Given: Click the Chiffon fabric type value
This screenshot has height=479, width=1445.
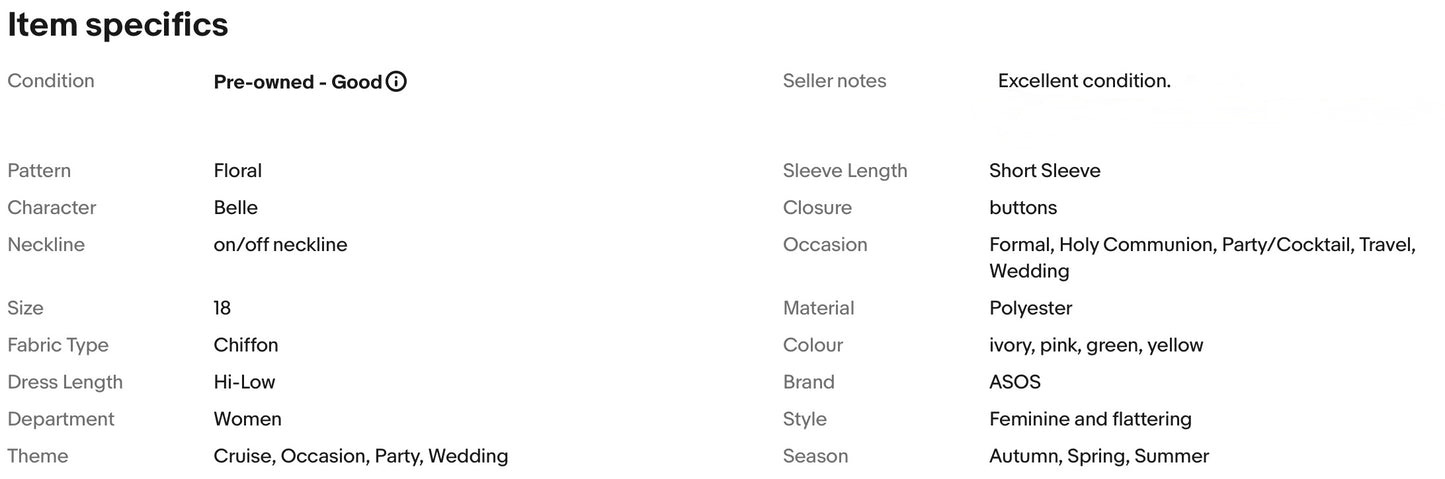Looking at the screenshot, I should coord(245,345).
